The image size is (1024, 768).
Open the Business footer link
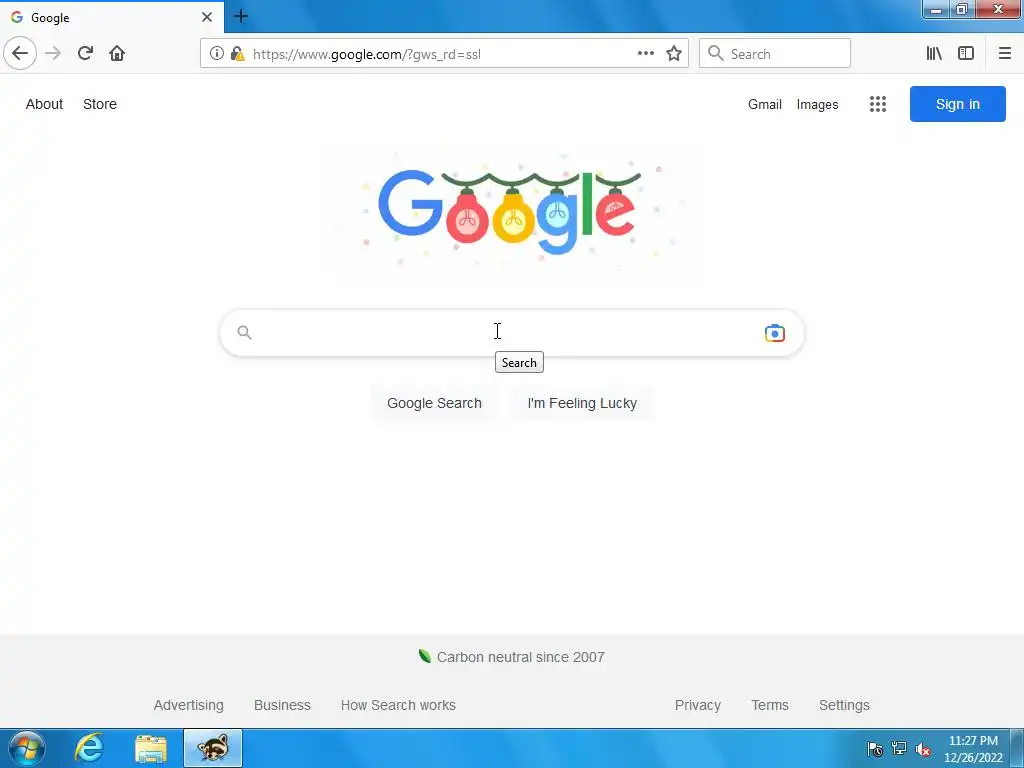pos(282,705)
